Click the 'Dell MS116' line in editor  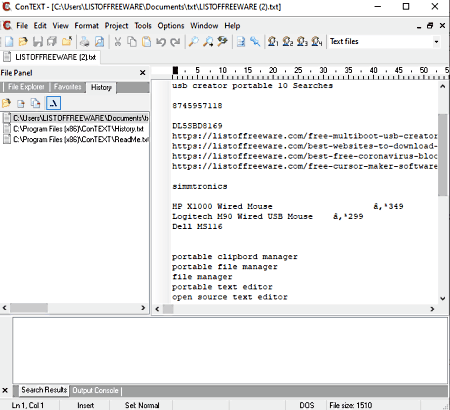pos(197,227)
